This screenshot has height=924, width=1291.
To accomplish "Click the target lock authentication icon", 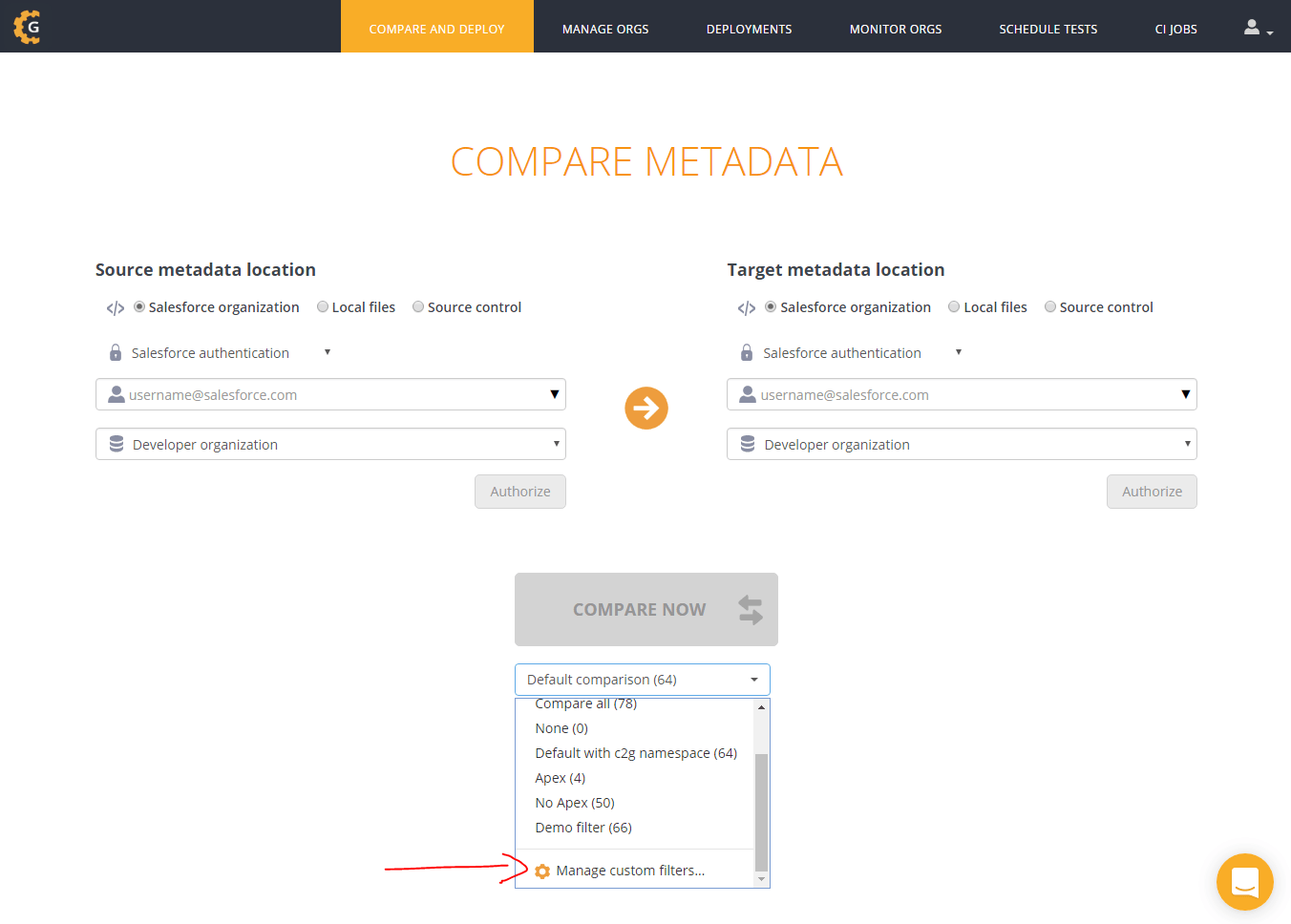I will [x=747, y=353].
